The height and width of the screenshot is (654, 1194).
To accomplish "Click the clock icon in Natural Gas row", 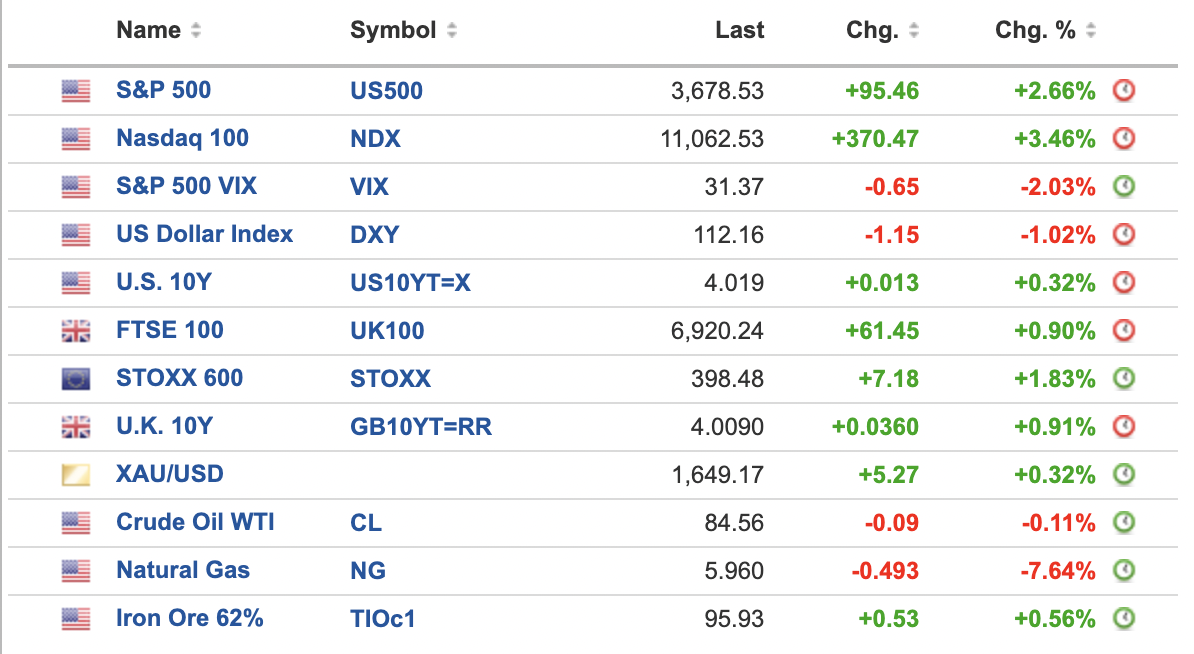I will click(1125, 571).
